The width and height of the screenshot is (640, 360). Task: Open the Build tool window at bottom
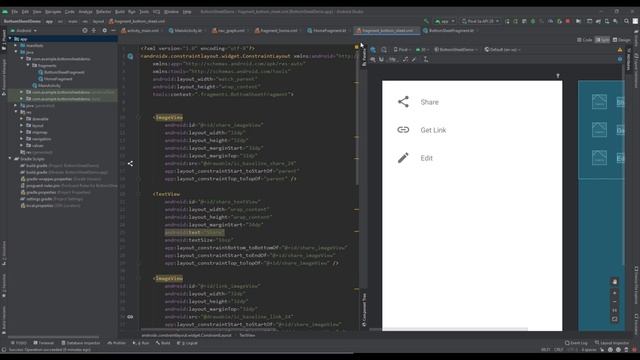pyautogui.click(x=163, y=343)
